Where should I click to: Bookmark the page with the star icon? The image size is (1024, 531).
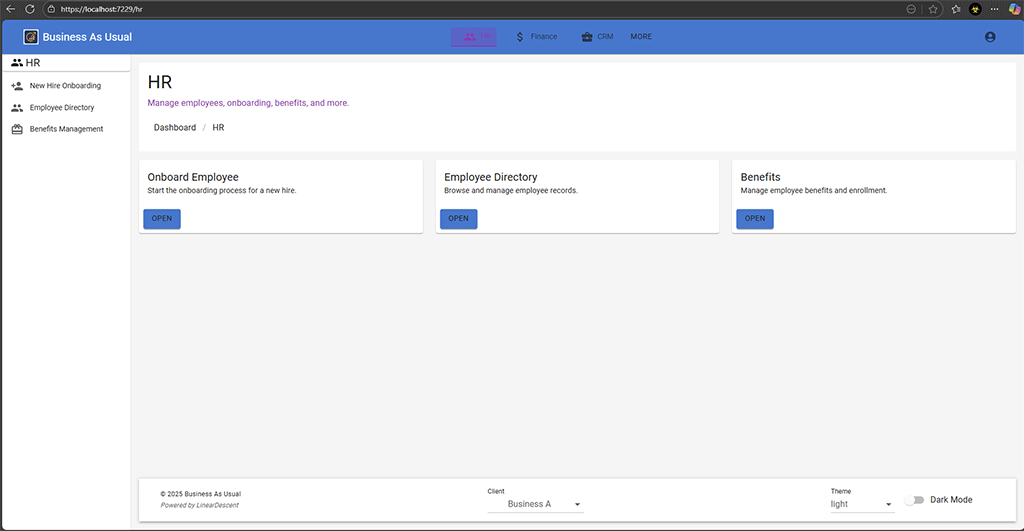[x=932, y=8]
